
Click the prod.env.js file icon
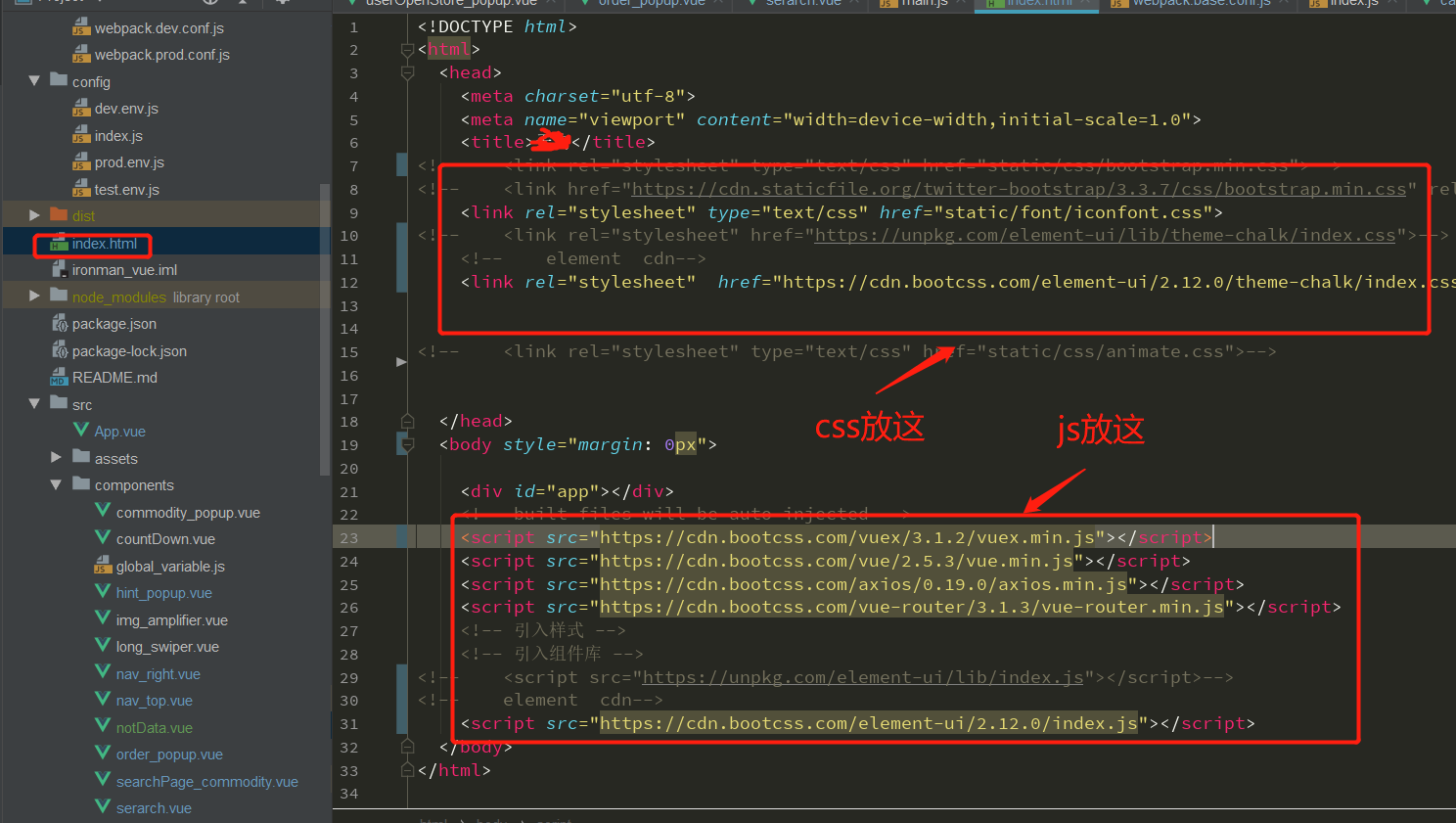pos(81,161)
